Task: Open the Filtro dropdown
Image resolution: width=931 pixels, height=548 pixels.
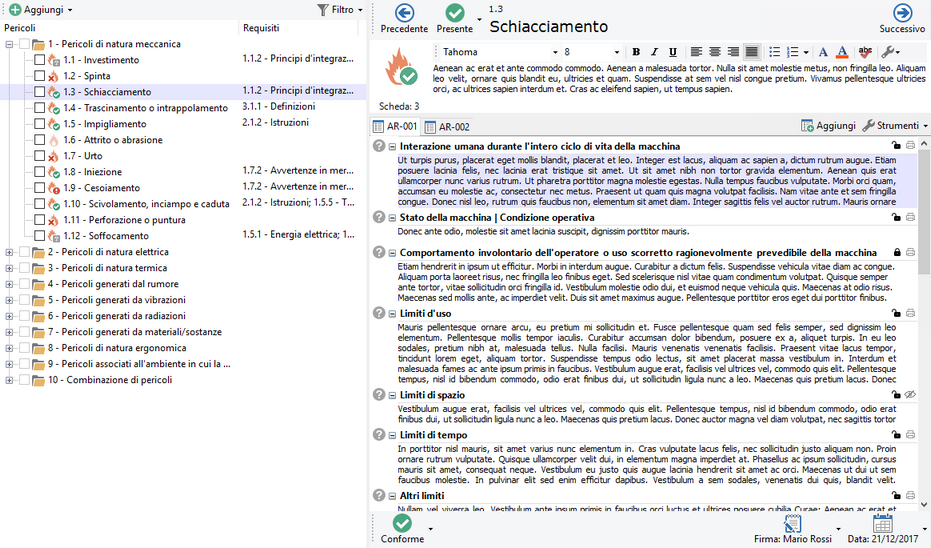Action: click(340, 9)
